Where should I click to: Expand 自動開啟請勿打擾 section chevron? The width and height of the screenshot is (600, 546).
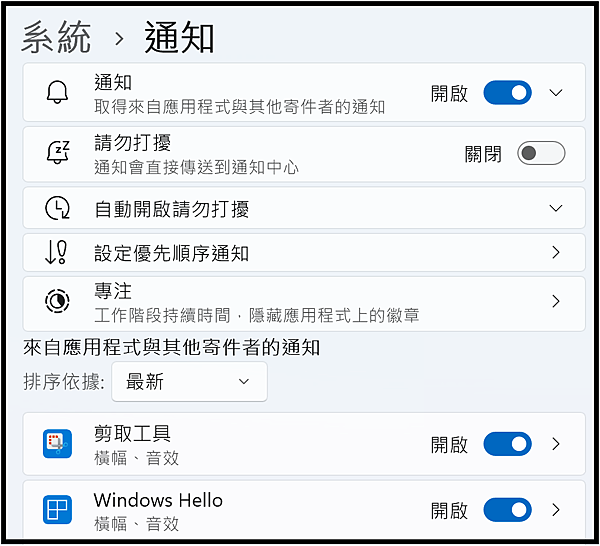tap(556, 208)
